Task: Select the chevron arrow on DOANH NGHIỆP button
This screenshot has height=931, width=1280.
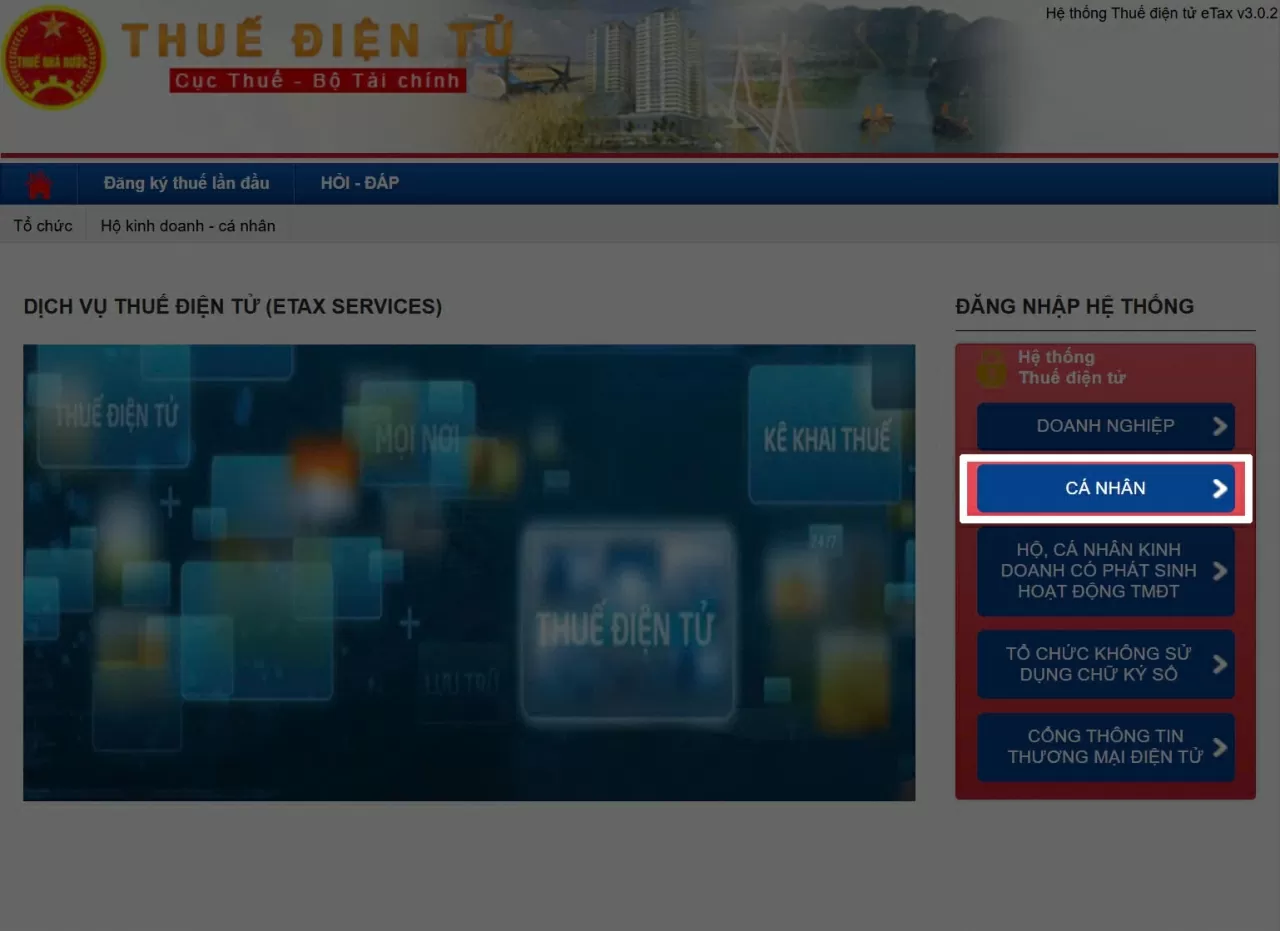Action: [1219, 426]
